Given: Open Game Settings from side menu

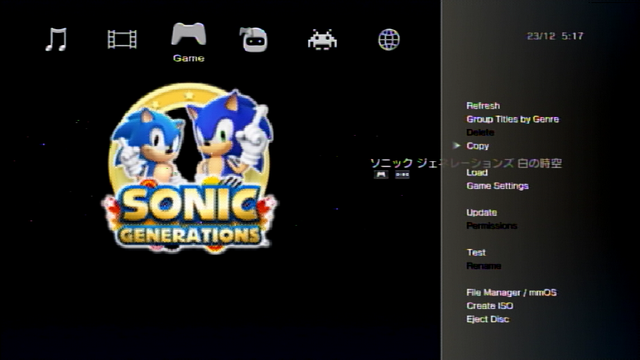Looking at the screenshot, I should pyautogui.click(x=498, y=186).
